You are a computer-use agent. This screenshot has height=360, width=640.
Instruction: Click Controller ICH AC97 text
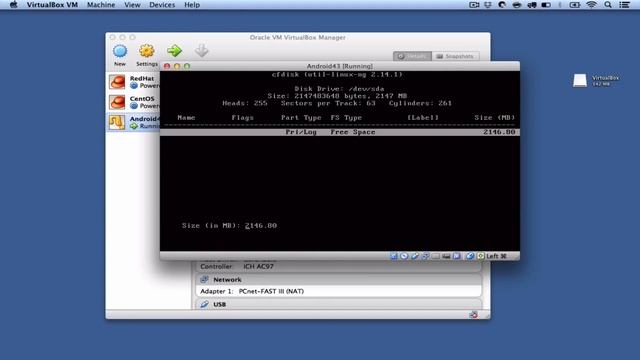click(237, 267)
